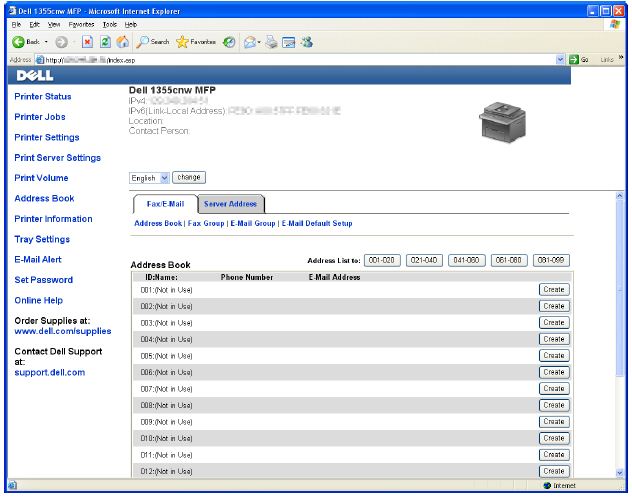The height and width of the screenshot is (497, 632).
Task: Expand the address bar URL dropdown
Action: pyautogui.click(x=559, y=61)
